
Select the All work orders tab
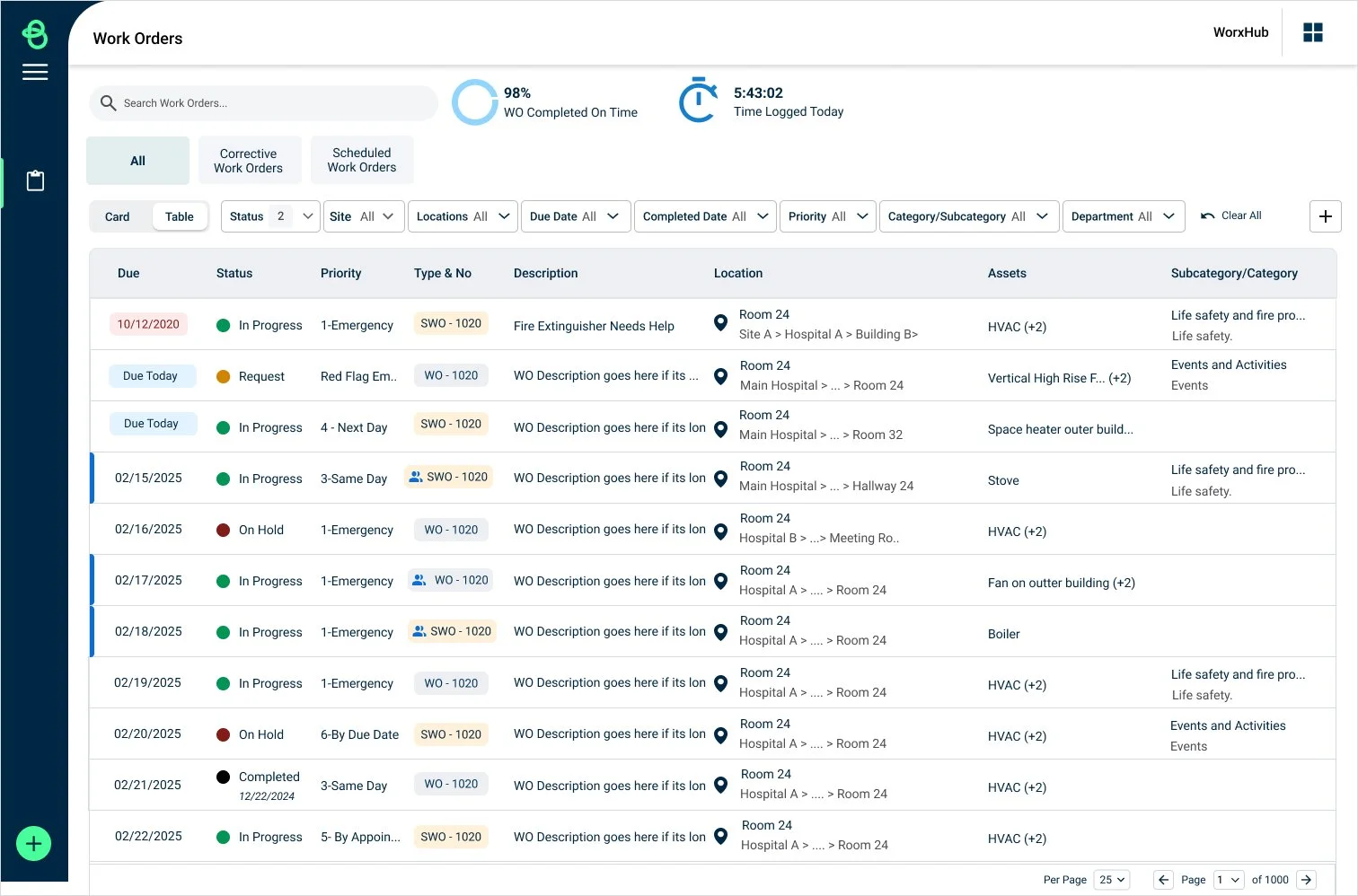(x=137, y=161)
